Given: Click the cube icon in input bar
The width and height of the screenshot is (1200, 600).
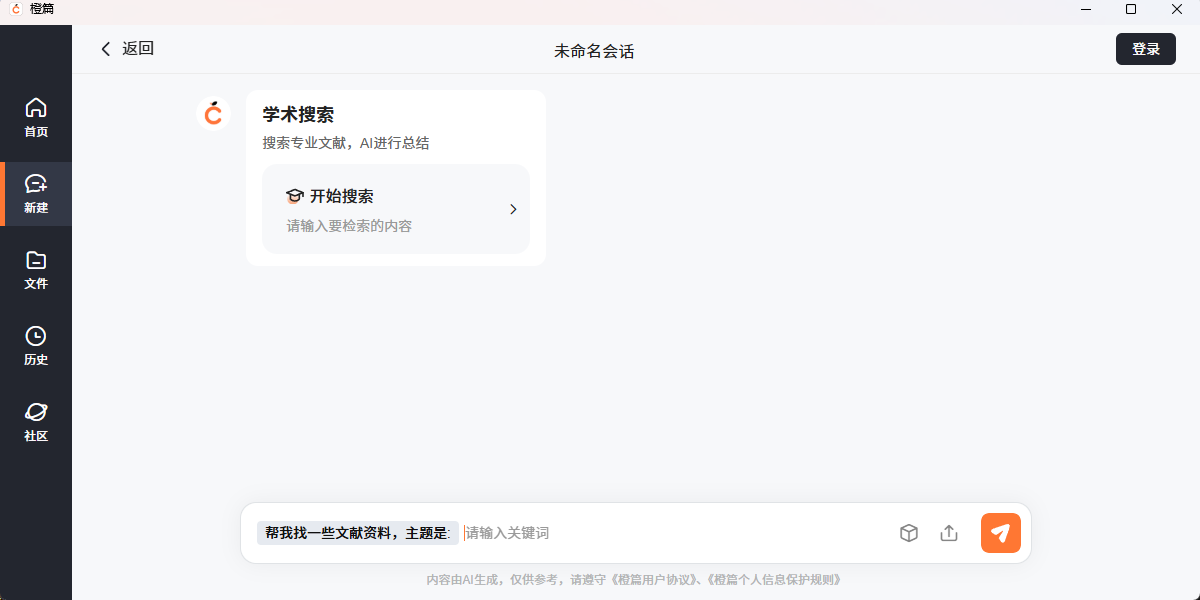Looking at the screenshot, I should point(908,533).
